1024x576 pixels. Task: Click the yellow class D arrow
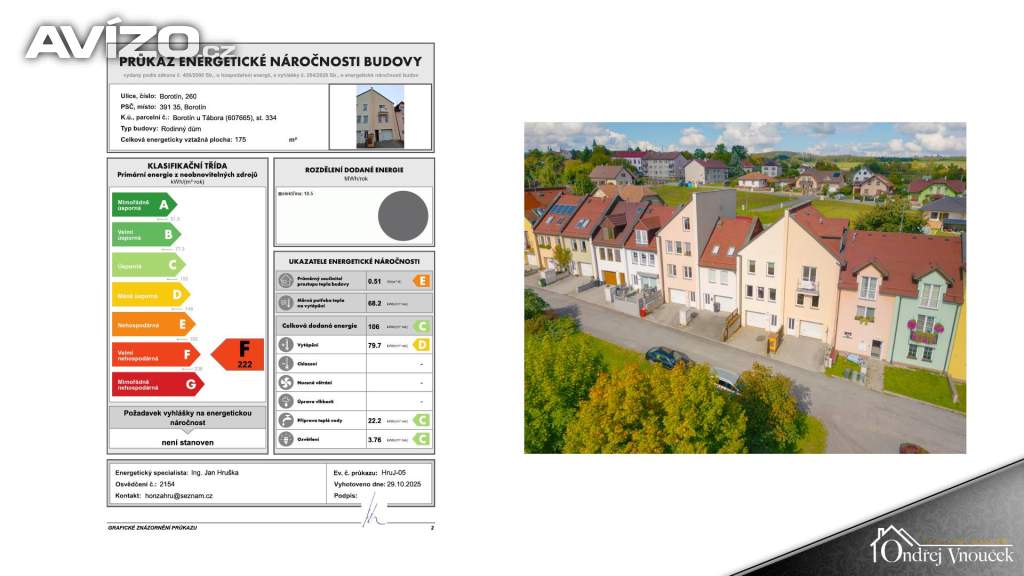point(150,295)
